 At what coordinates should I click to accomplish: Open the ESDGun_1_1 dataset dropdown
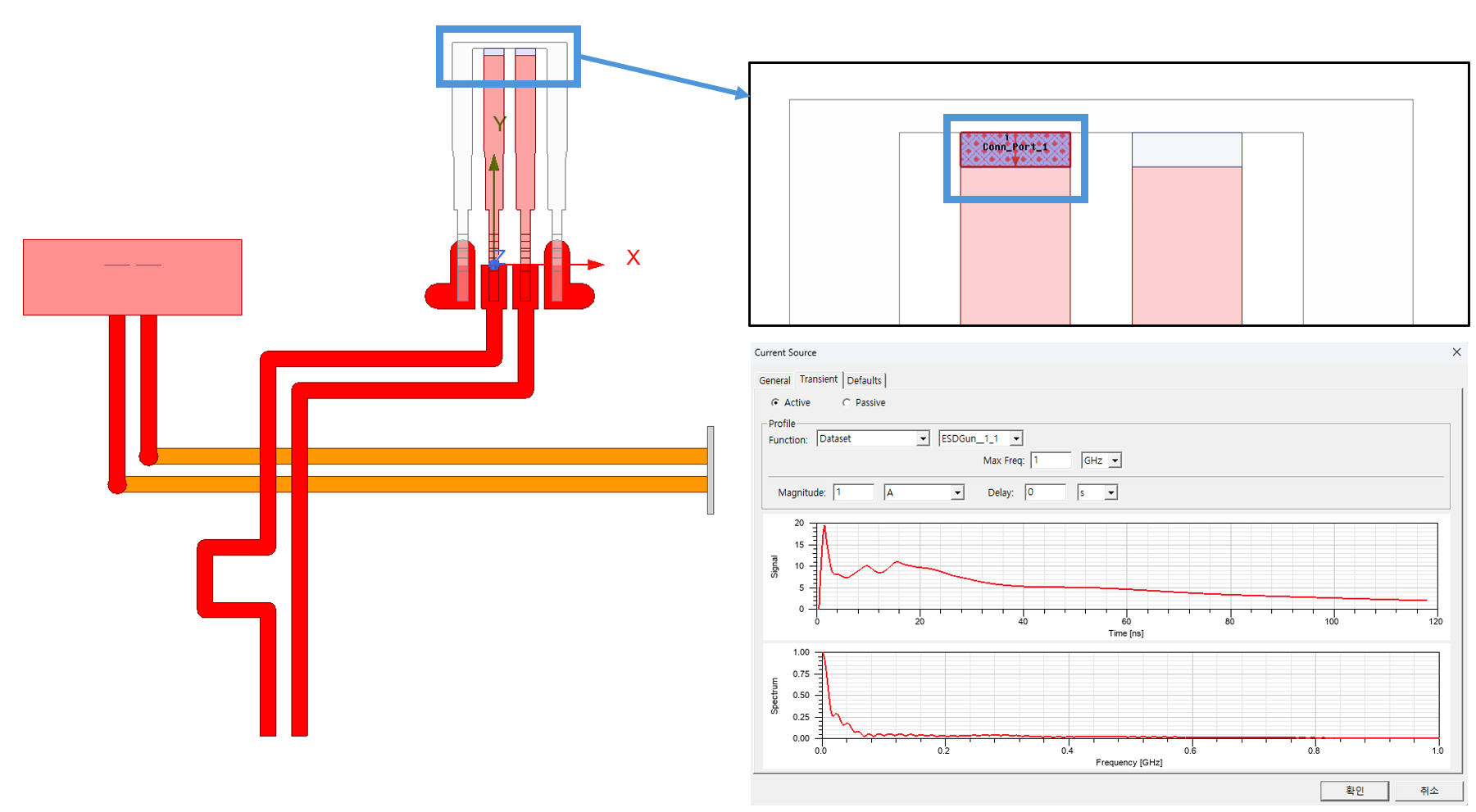click(x=1015, y=439)
